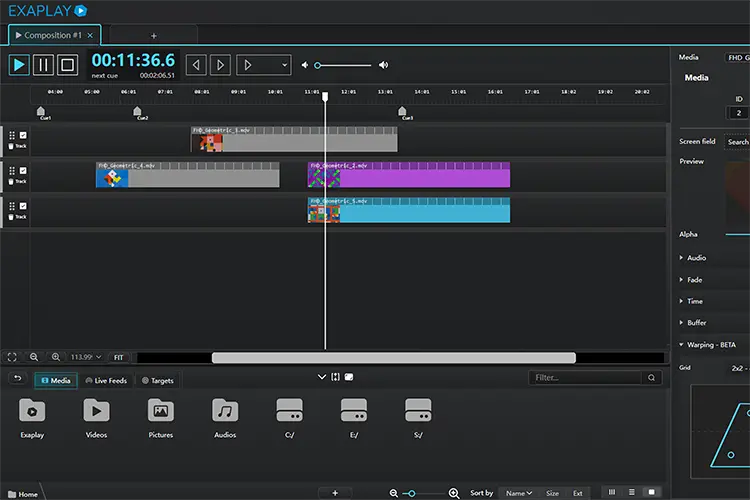Viewport: 750px width, 500px height.
Task: Click the timeline fullscreen expand icon
Action: point(12,357)
